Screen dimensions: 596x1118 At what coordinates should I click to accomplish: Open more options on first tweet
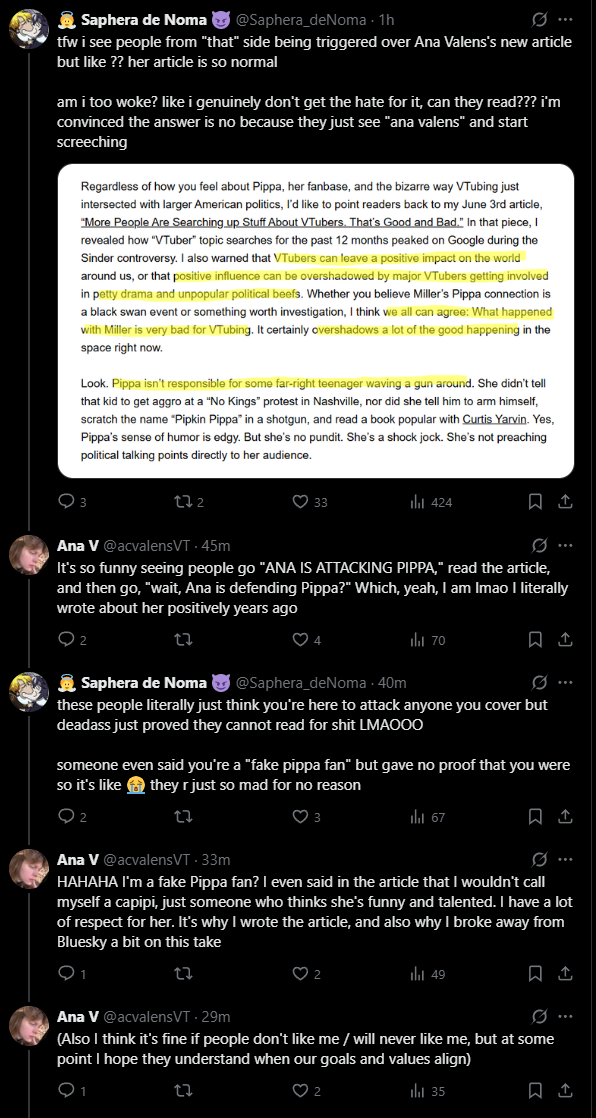coord(565,20)
